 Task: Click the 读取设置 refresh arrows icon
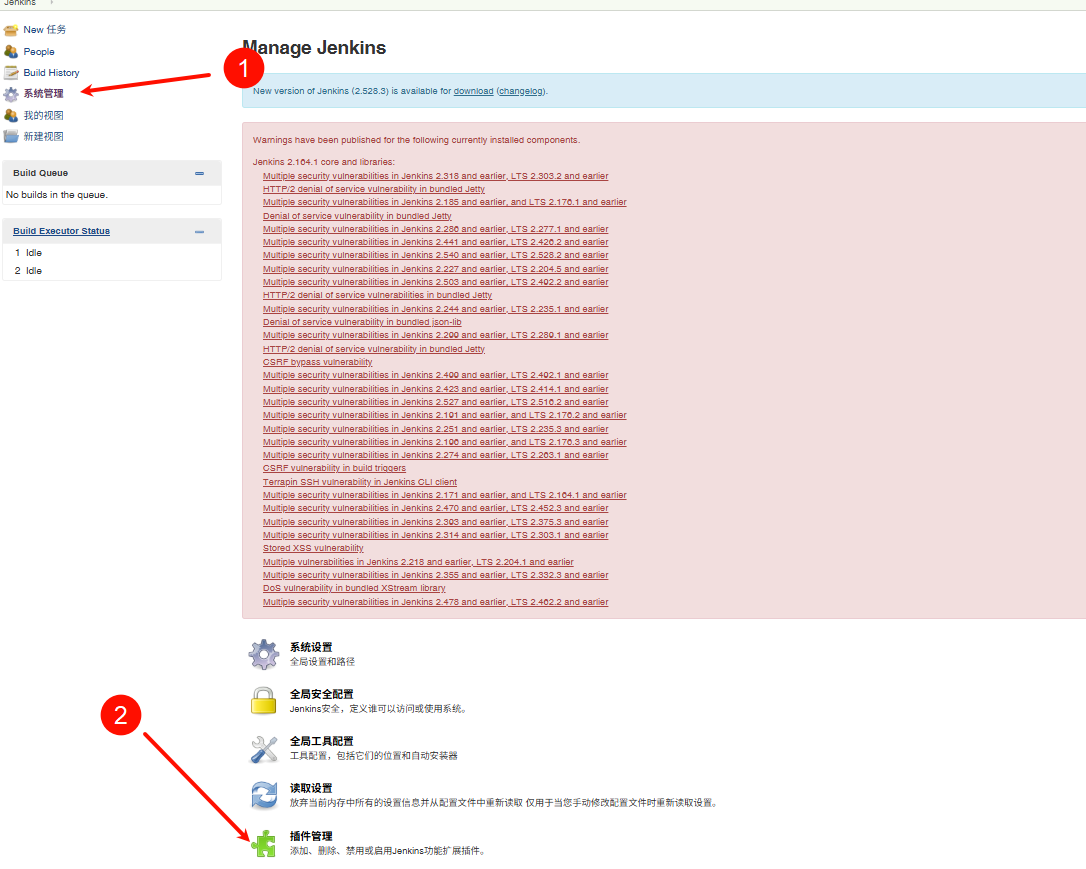264,796
